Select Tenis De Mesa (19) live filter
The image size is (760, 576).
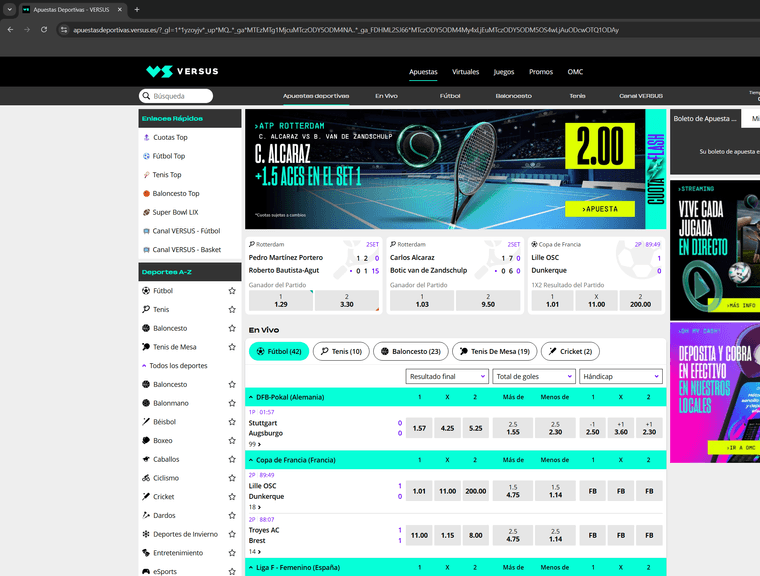coord(494,352)
